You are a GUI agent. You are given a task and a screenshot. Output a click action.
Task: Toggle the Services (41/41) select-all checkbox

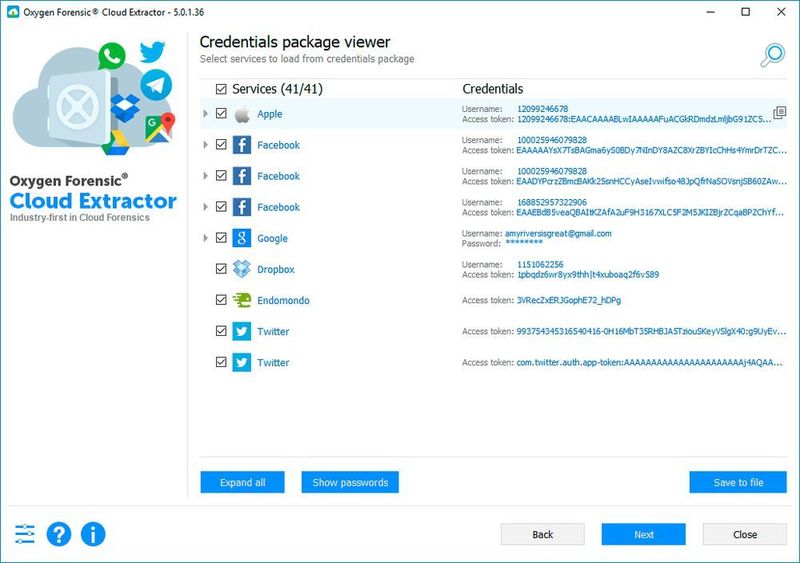(221, 89)
